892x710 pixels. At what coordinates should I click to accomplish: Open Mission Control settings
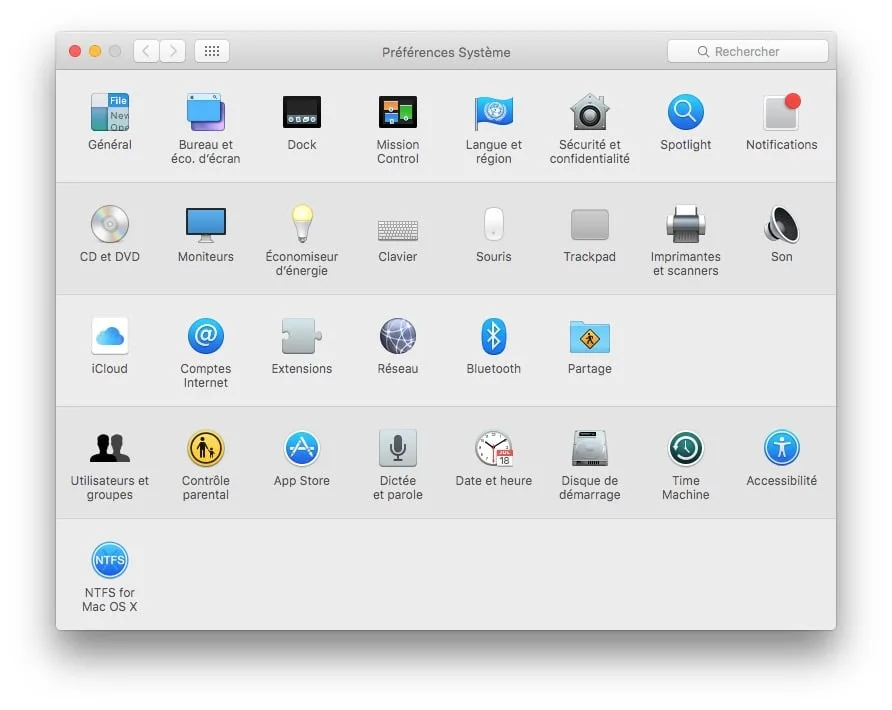[397, 112]
